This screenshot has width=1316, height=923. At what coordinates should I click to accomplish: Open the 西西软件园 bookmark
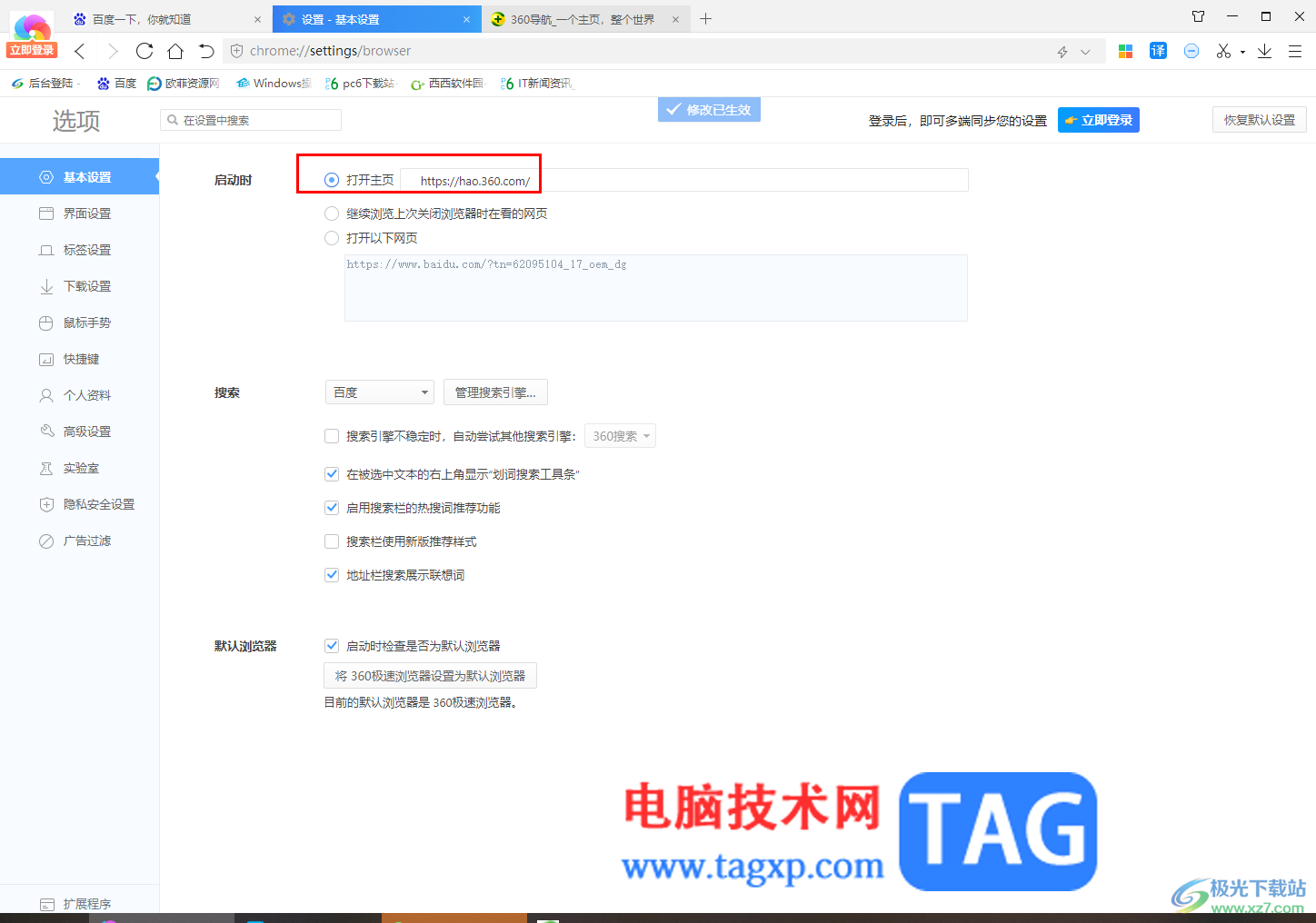coord(448,84)
